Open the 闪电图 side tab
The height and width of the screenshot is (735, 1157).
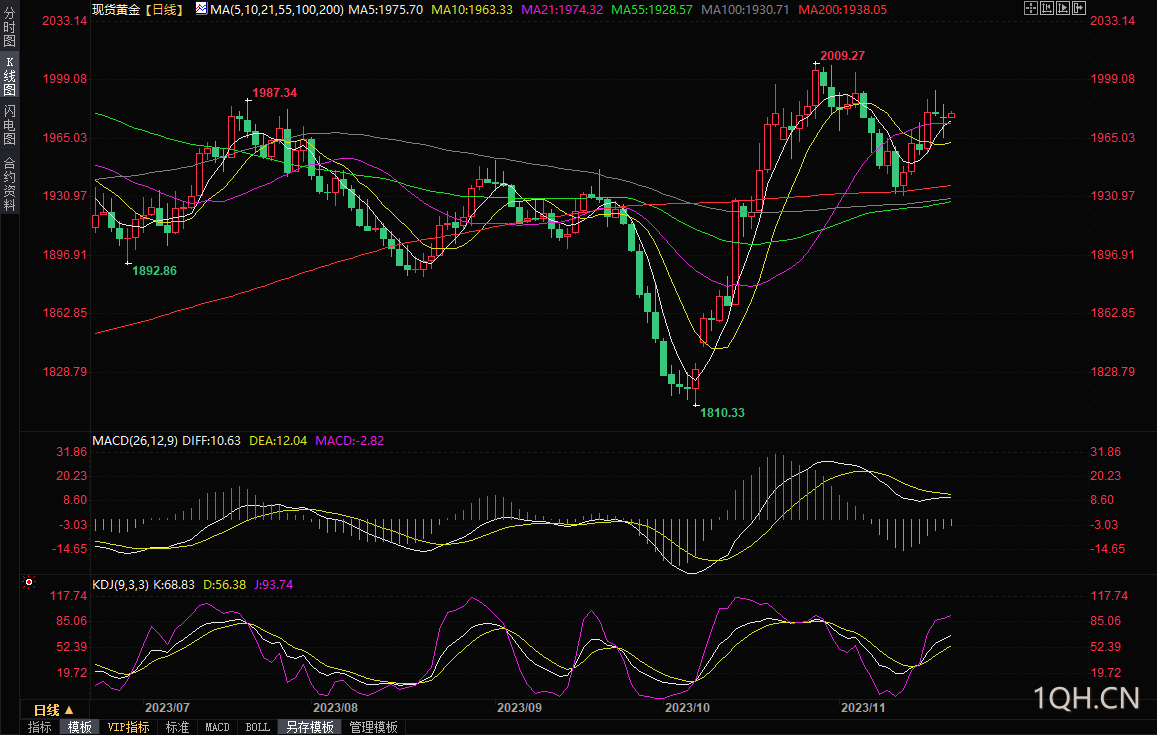point(9,125)
